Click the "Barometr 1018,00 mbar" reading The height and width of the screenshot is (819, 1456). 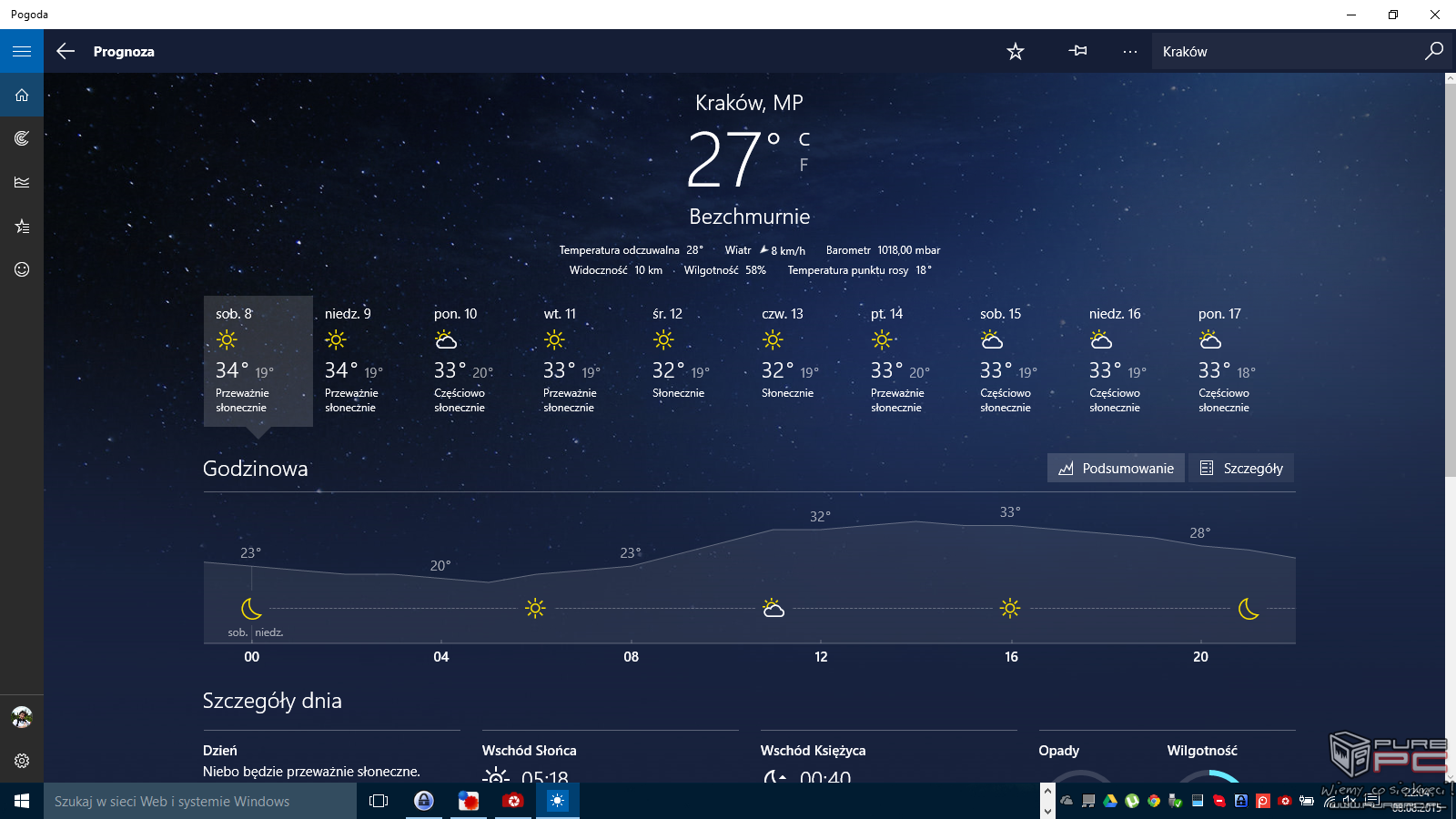click(883, 250)
